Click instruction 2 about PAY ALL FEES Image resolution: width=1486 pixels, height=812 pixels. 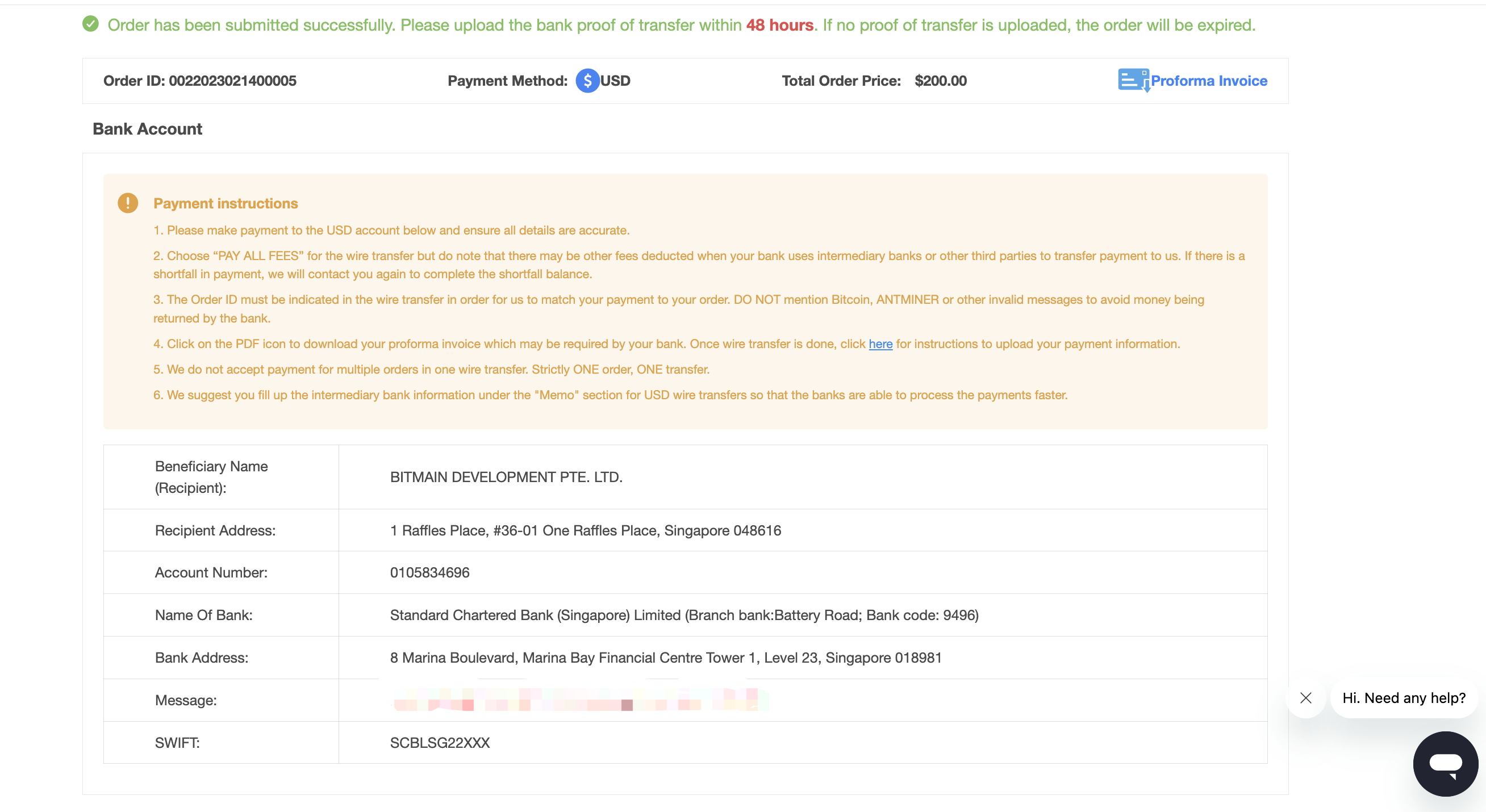(x=699, y=265)
